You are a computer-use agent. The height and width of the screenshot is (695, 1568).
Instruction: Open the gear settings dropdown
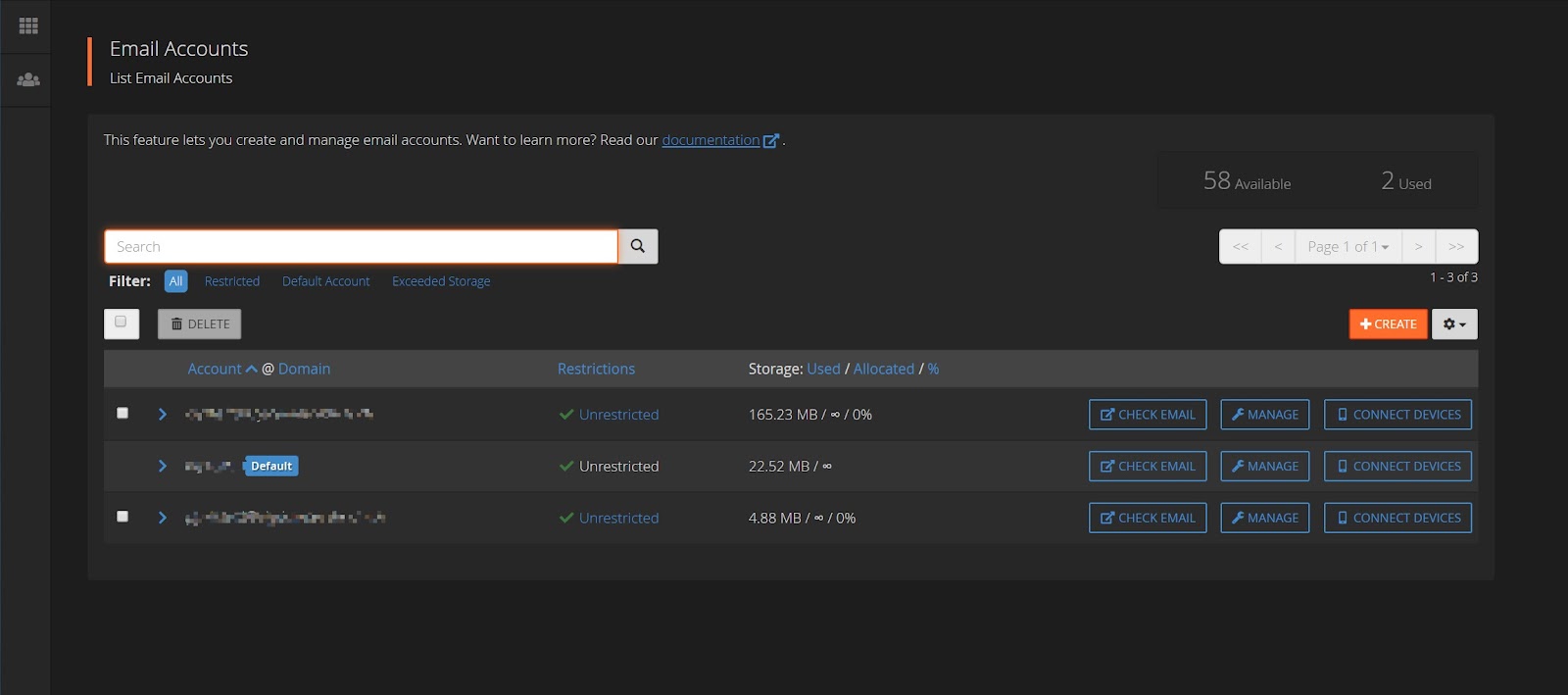pos(1454,324)
